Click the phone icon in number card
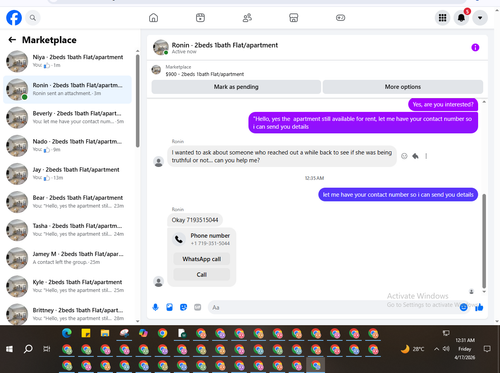 (179, 239)
